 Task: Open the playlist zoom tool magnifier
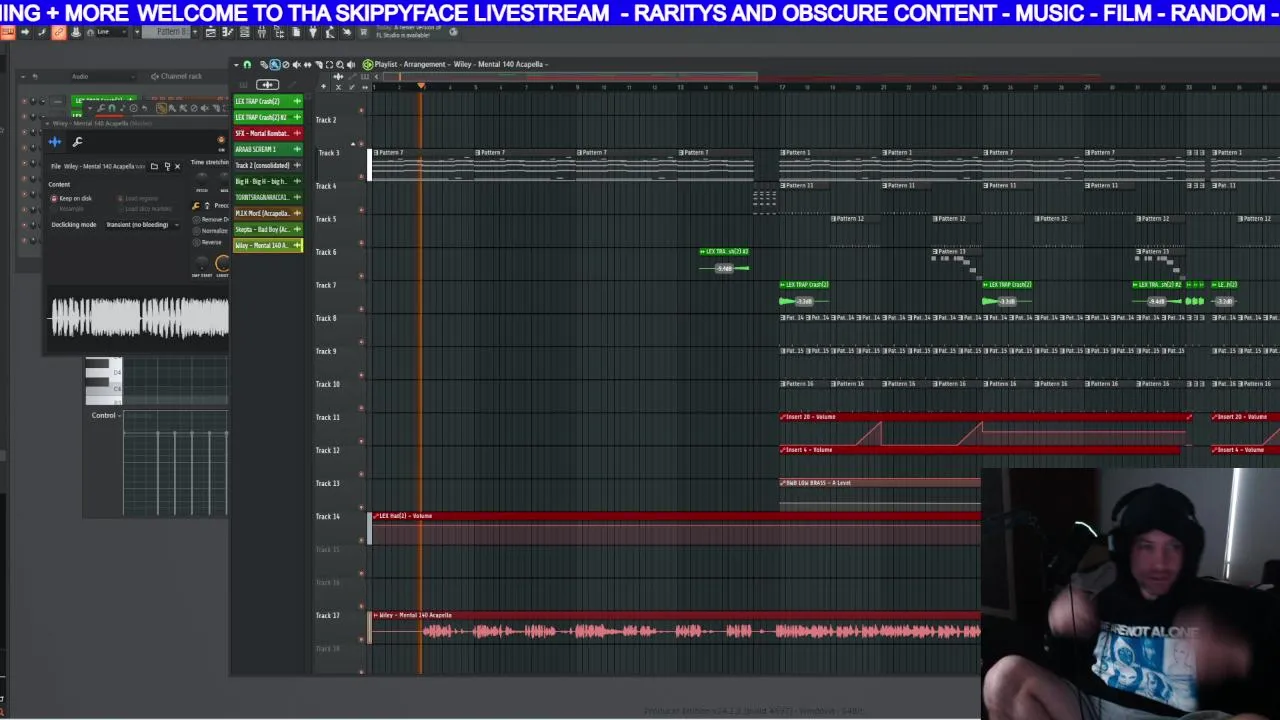(x=340, y=65)
